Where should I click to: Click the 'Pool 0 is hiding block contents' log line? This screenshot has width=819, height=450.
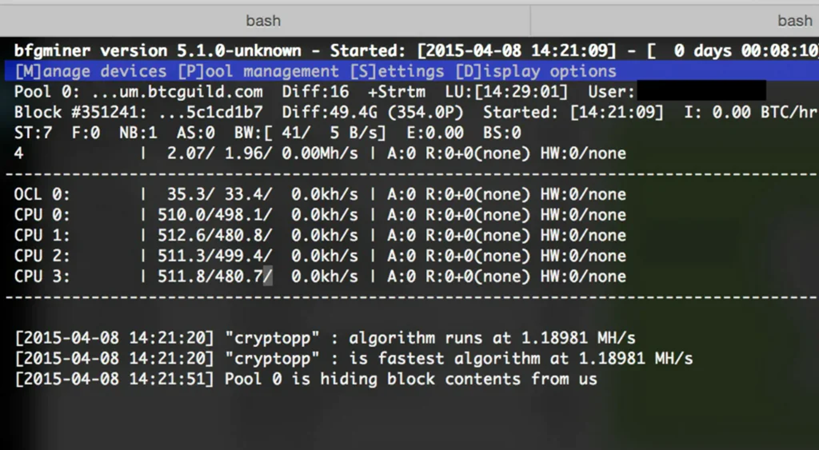306,379
